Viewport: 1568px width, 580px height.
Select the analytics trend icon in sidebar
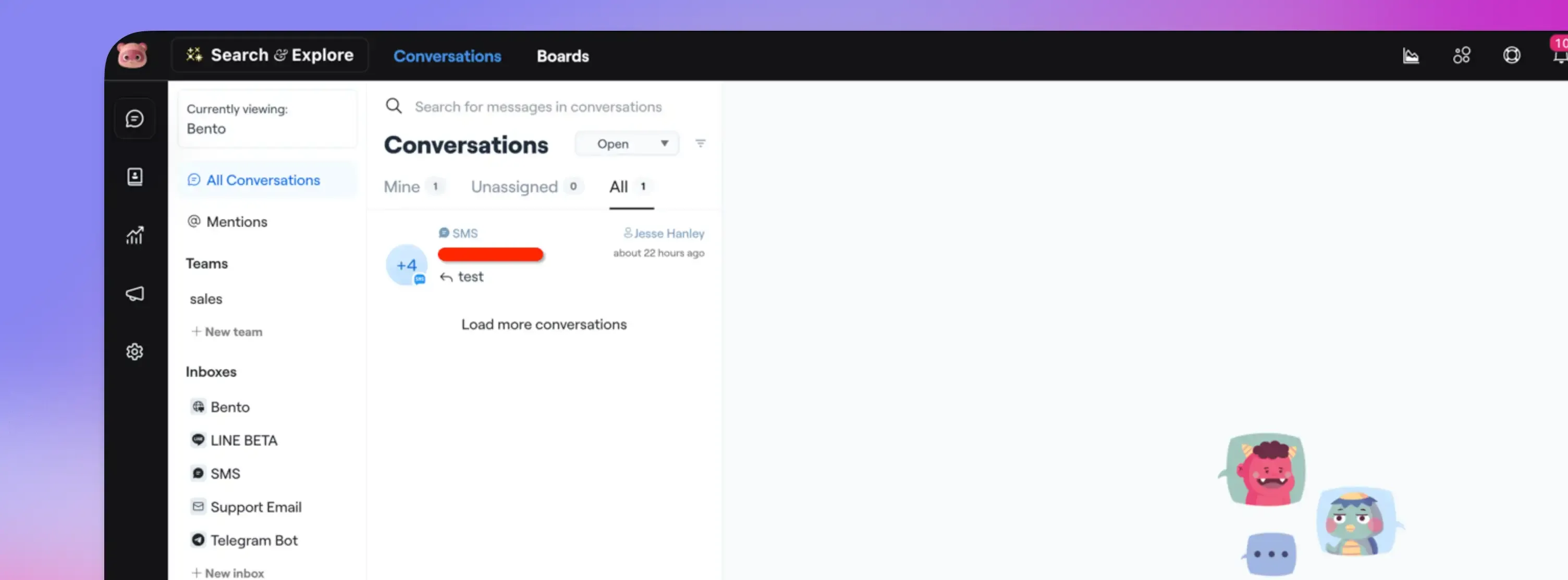coord(134,235)
